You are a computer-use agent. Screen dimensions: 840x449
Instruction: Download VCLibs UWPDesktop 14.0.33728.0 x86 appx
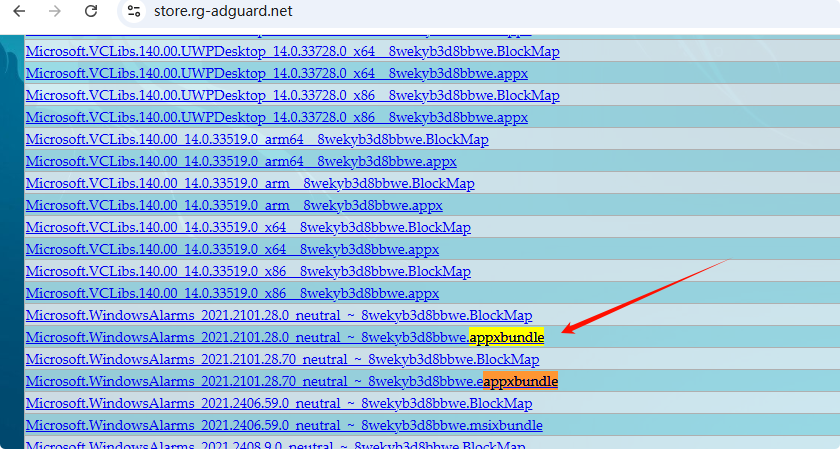[276, 117]
